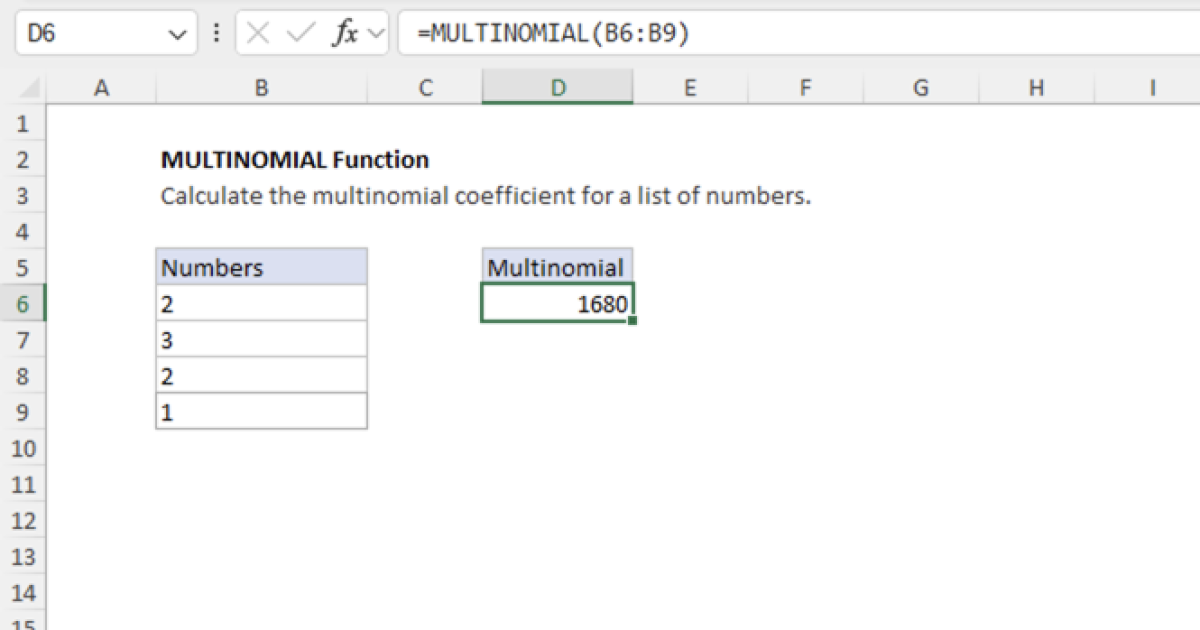
Task: Select column A header
Action: tap(101, 88)
